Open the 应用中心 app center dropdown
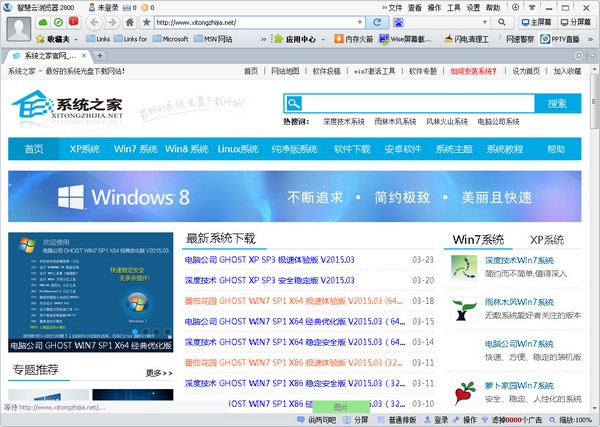Screen dimensions: 600x427 click(300, 38)
